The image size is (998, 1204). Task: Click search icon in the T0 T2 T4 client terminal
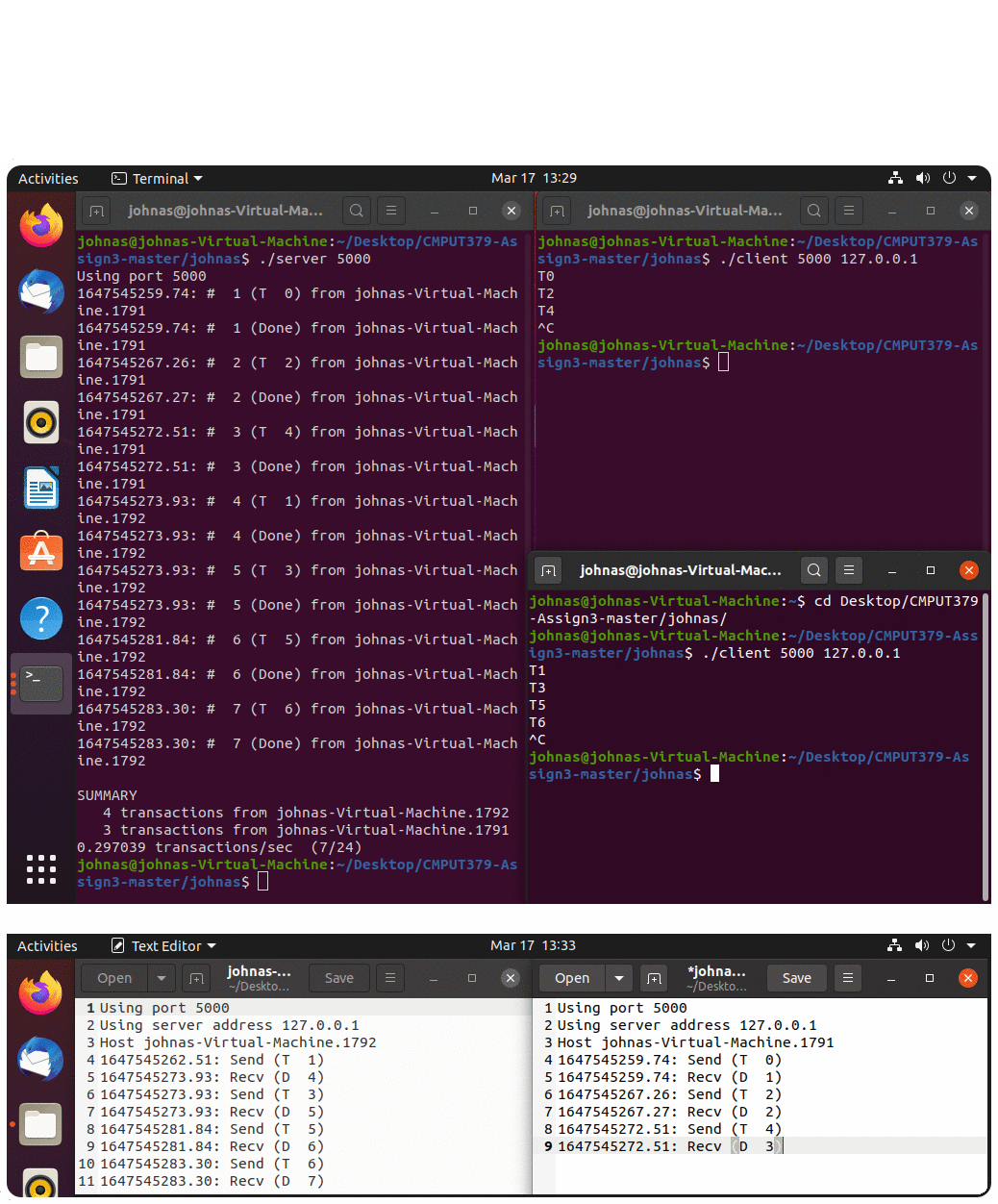click(x=813, y=211)
